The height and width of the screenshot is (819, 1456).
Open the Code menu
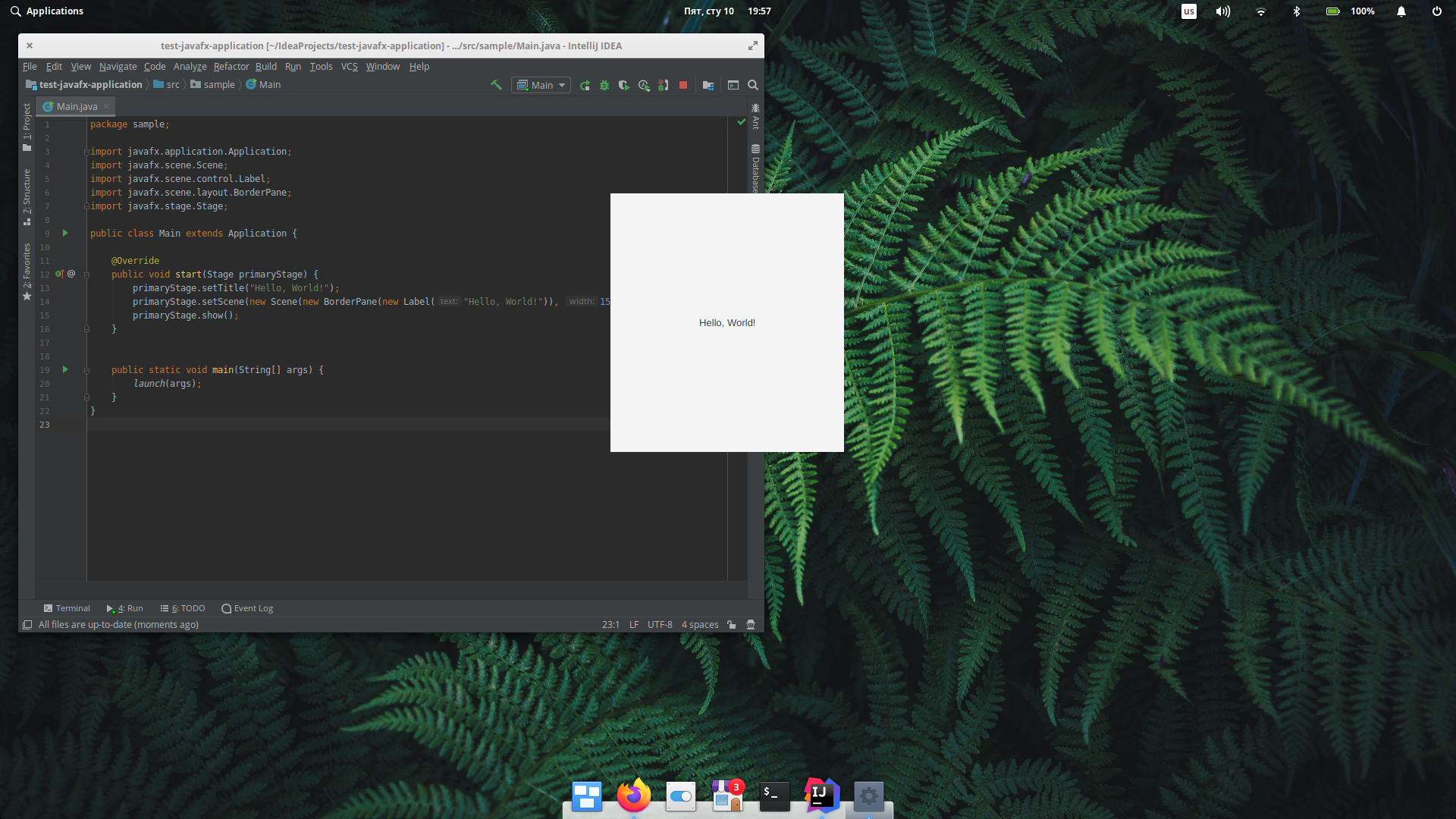tap(155, 67)
